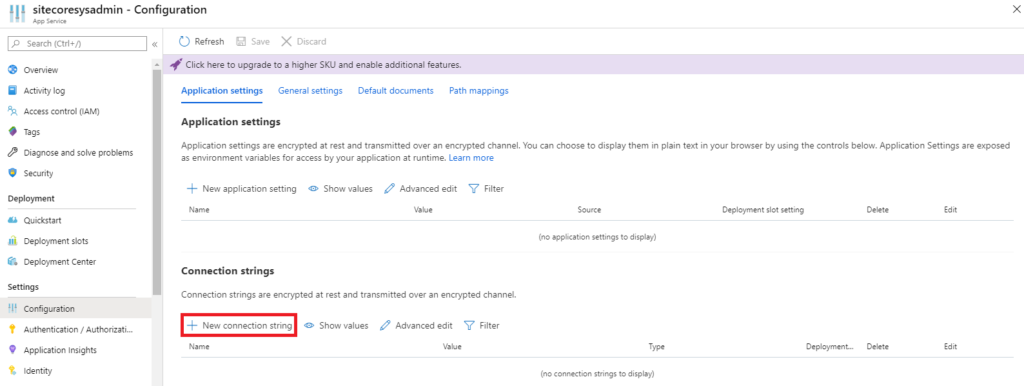
Task: Click Name column header in Application settings table
Action: click(199, 210)
